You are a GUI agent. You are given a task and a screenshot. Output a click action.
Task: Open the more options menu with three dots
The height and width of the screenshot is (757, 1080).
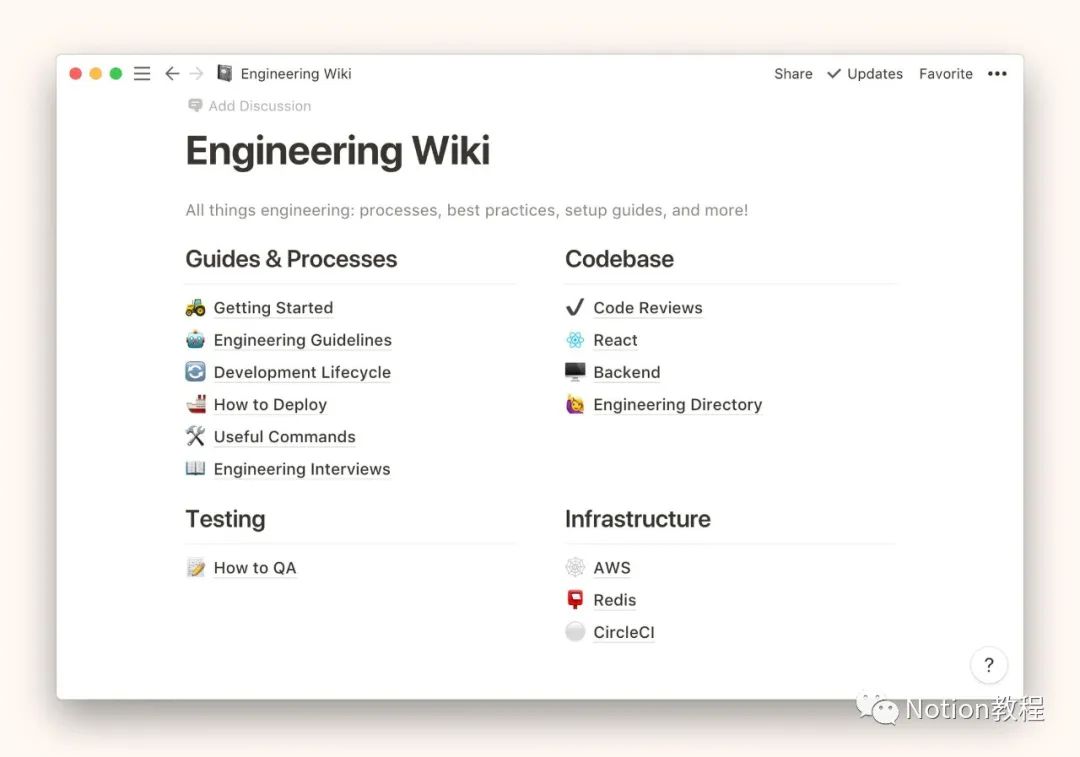[x=997, y=73]
